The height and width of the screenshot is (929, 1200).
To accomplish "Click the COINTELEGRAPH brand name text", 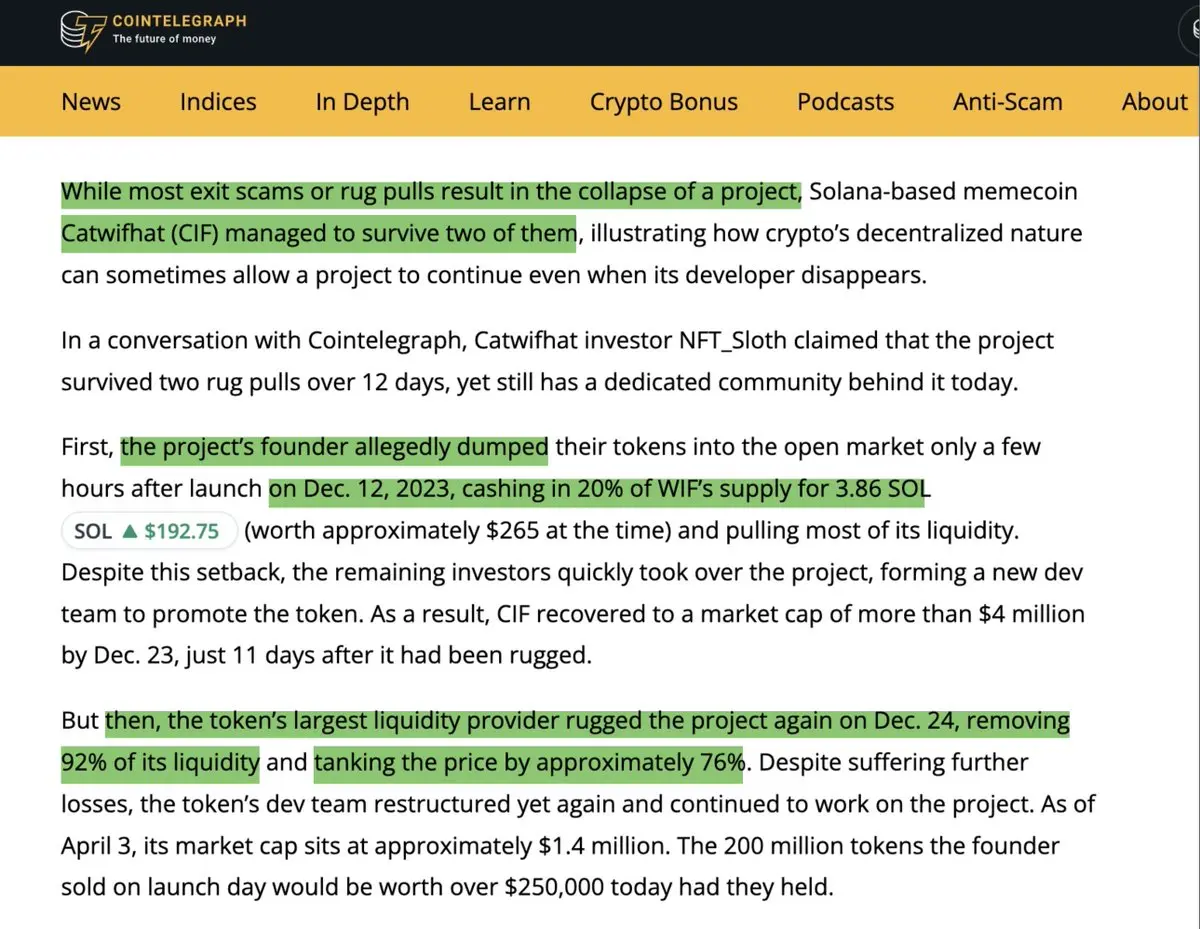I will point(179,21).
